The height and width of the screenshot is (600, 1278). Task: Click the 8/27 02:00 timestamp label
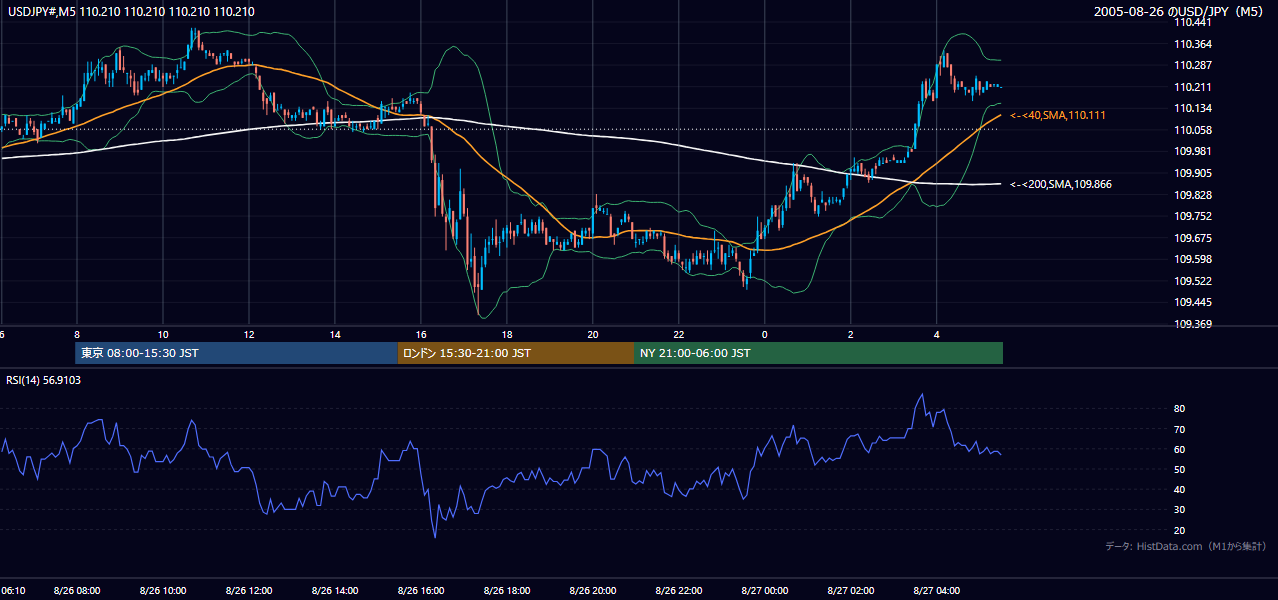851,591
